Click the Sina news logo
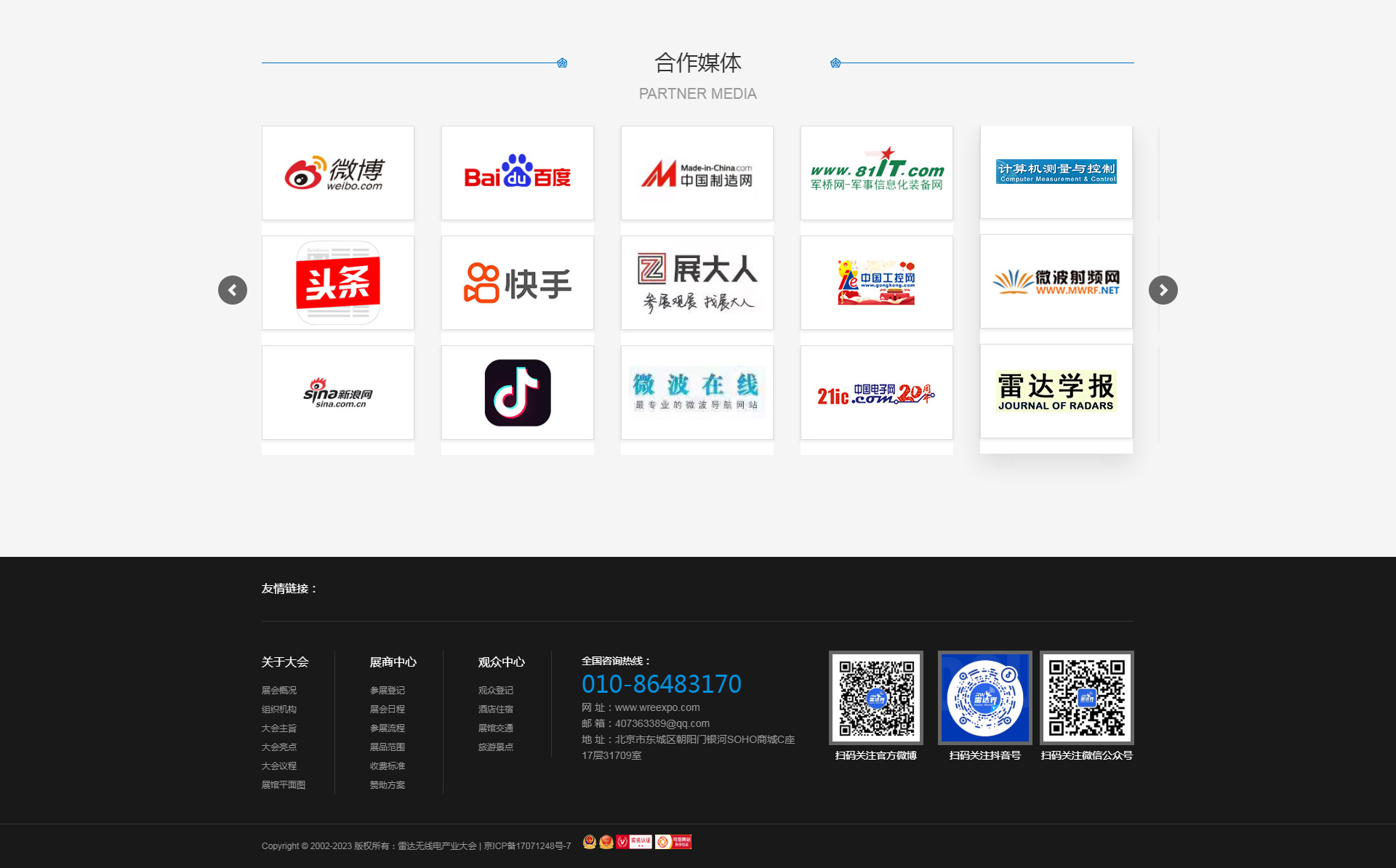The height and width of the screenshot is (868, 1396). [x=337, y=393]
